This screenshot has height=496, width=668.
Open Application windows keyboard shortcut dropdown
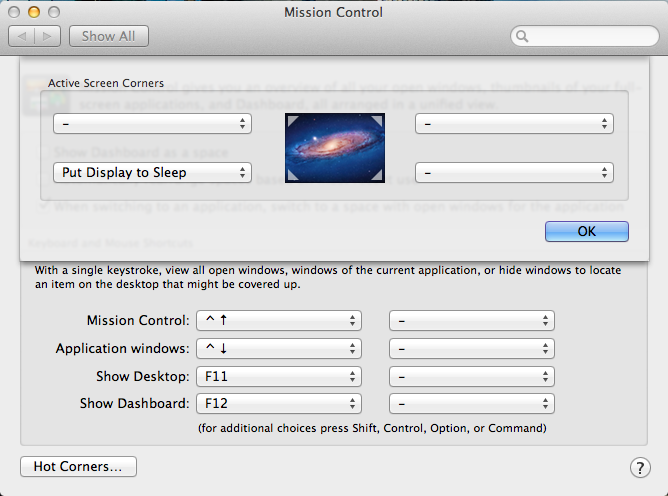[279, 349]
